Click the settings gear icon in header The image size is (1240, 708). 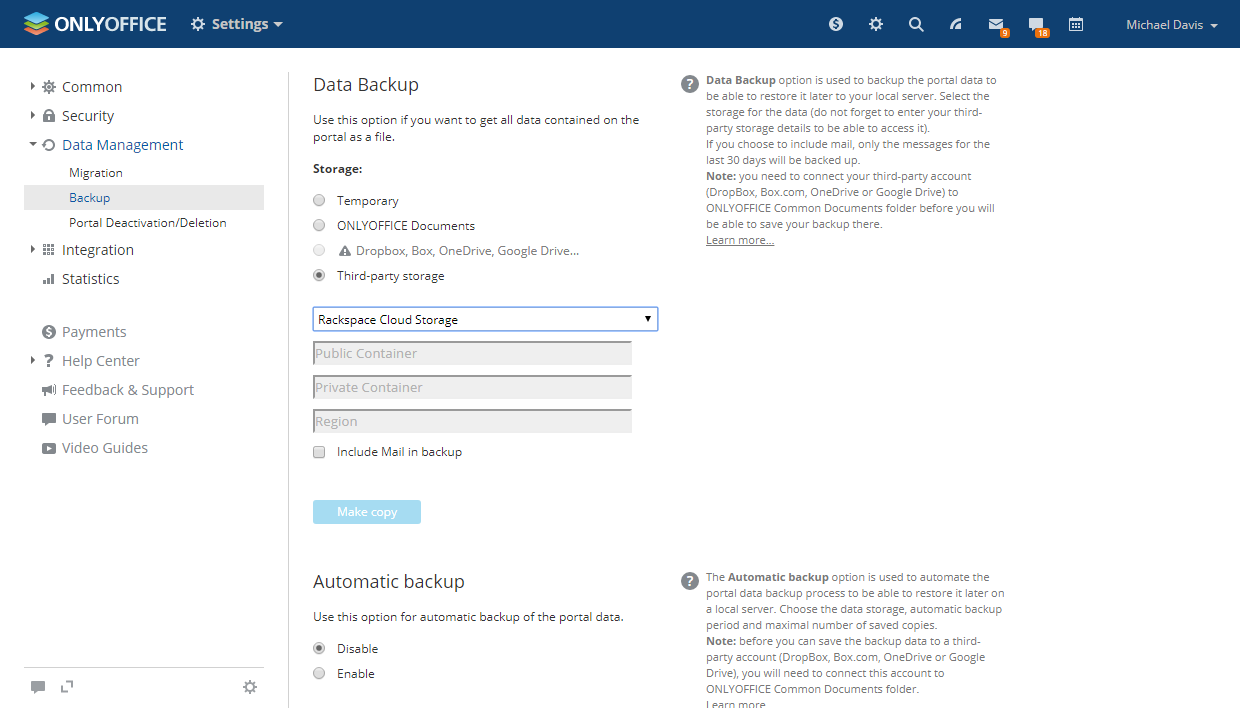(876, 24)
